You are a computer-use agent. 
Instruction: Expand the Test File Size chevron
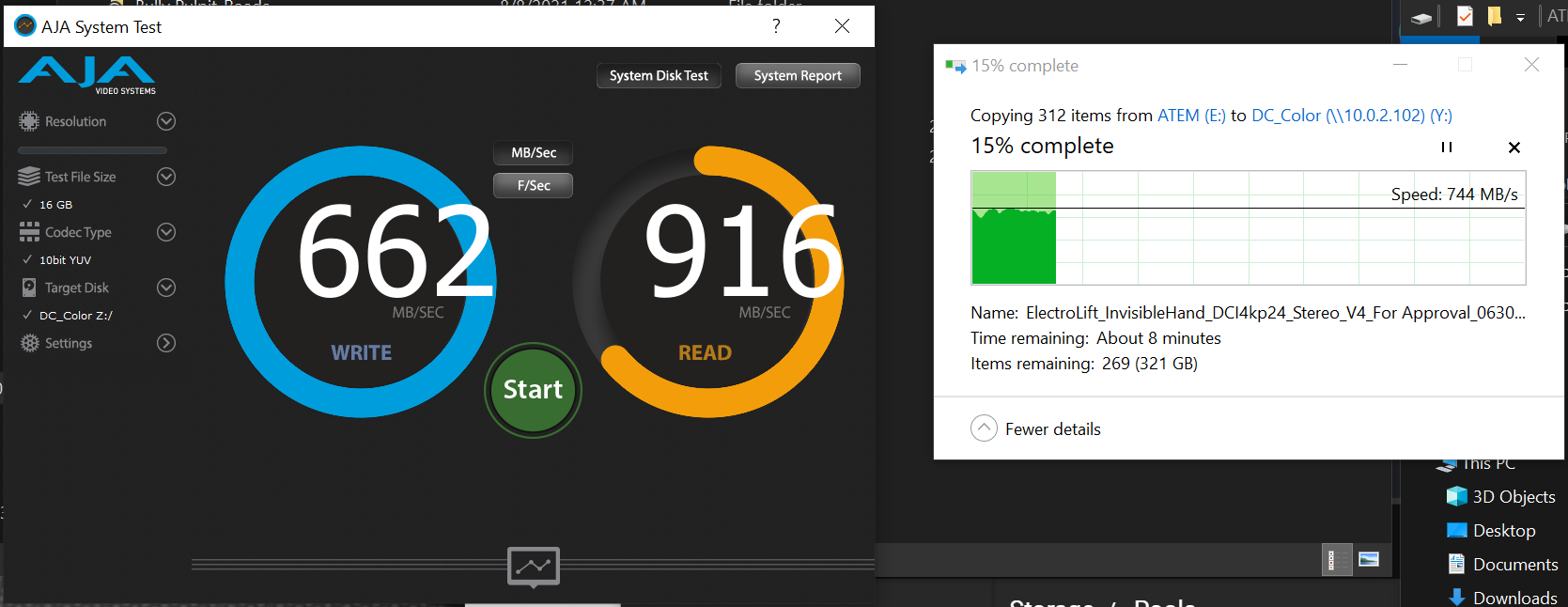[x=166, y=177]
